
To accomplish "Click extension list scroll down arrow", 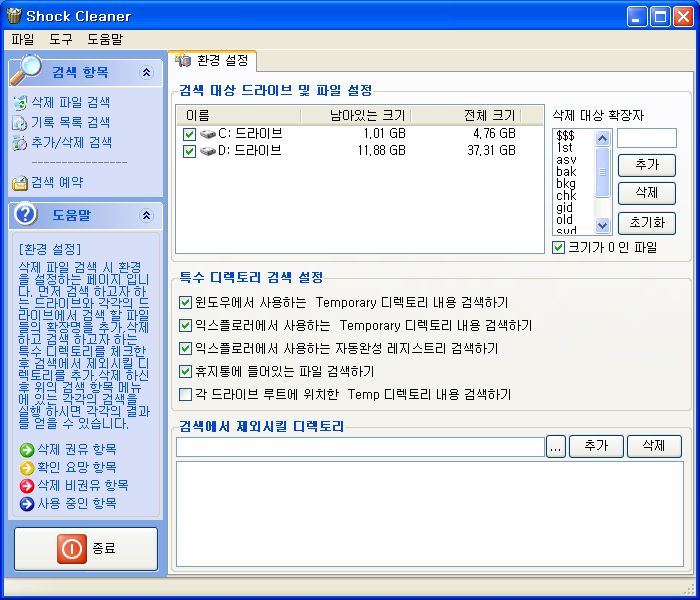I will coord(603,225).
